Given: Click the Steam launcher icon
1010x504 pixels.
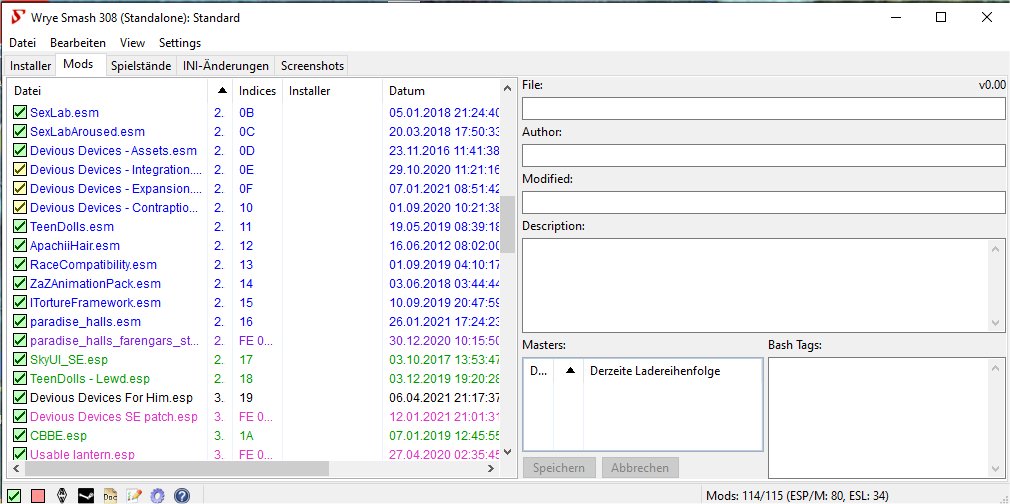Looking at the screenshot, I should 86,496.
